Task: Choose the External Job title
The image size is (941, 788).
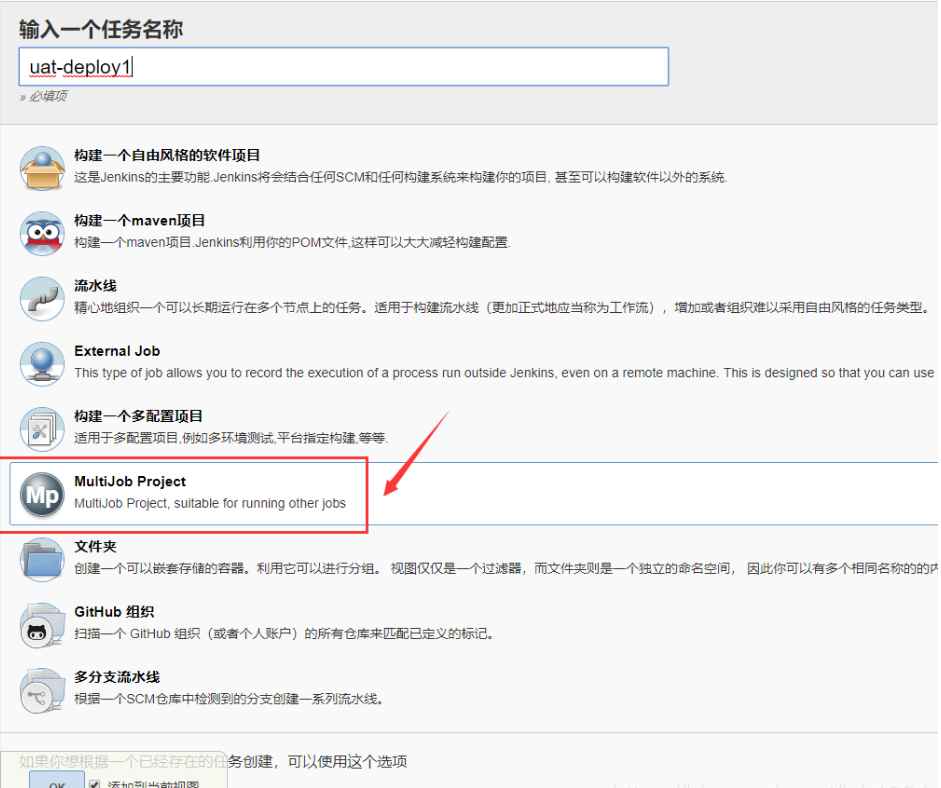Action: (117, 351)
